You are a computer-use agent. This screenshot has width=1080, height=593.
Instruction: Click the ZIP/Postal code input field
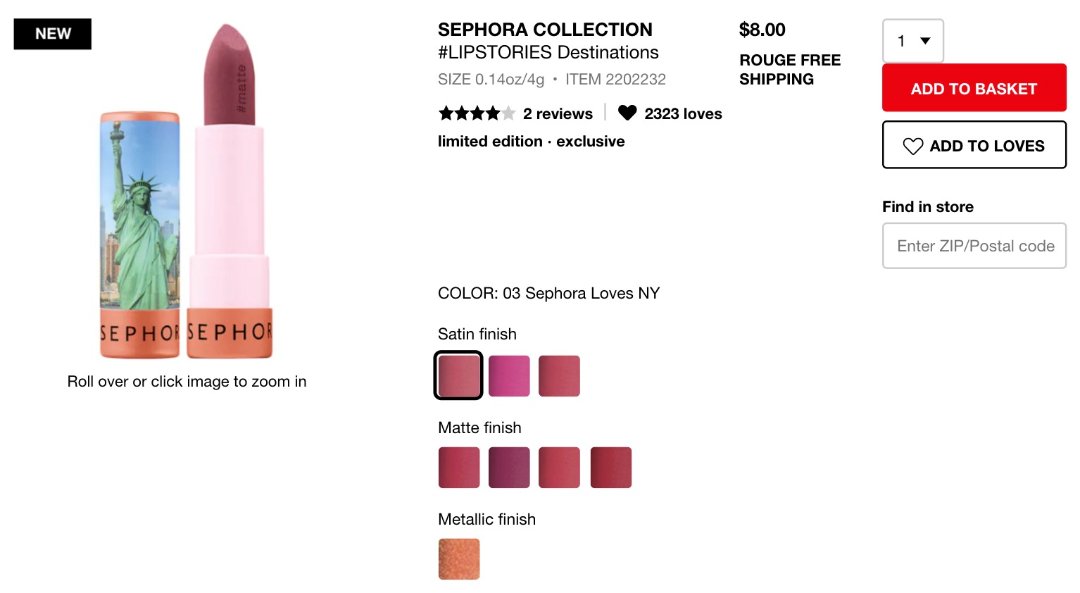click(x=974, y=246)
